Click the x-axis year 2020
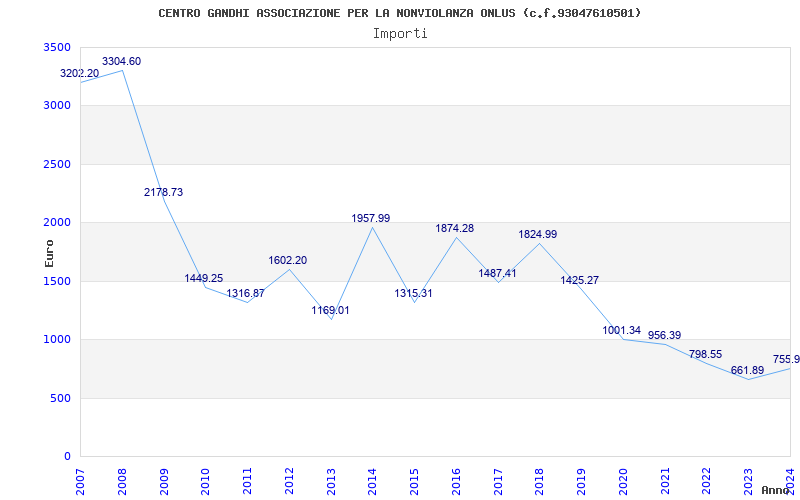This screenshot has height=500, width=800. 623,481
